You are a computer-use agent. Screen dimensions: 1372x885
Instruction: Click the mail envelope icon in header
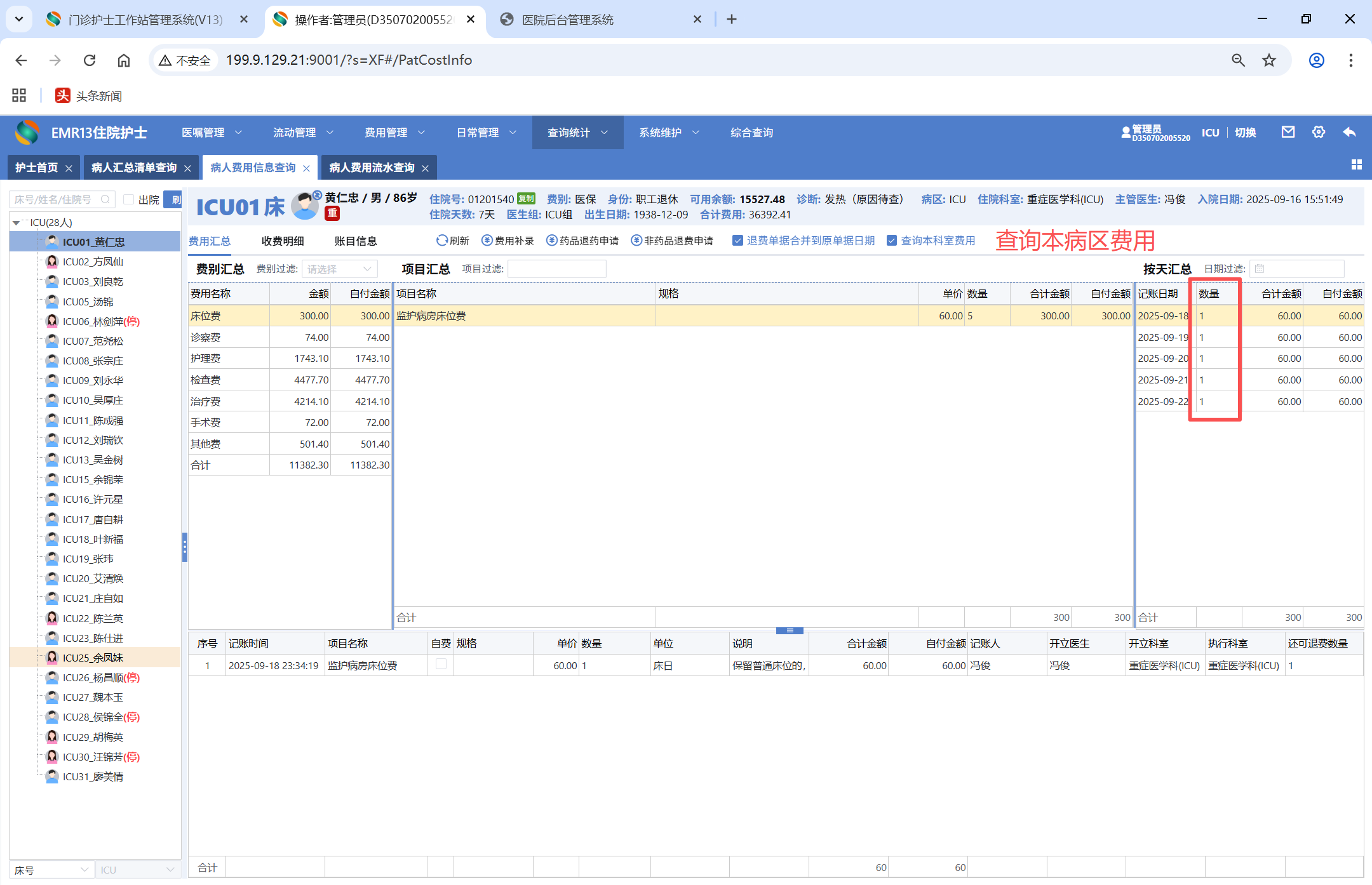point(1288,132)
